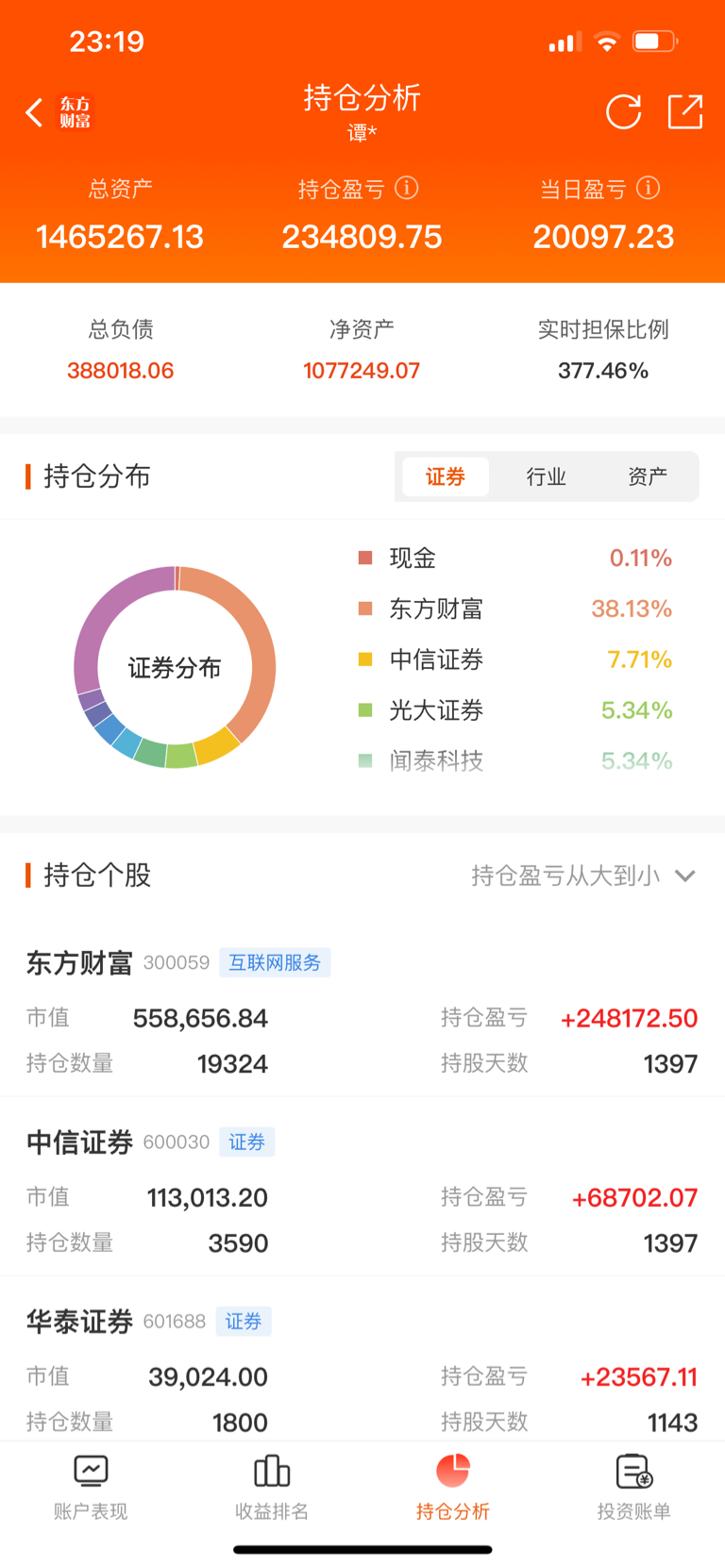Tap the 闻泰科技 legend swatch
The height and width of the screenshot is (1568, 725).
pos(365,760)
